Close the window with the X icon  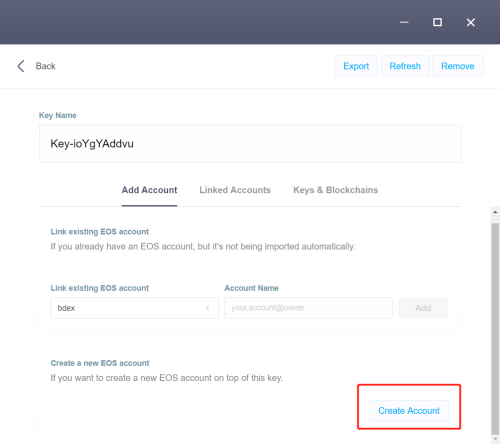tap(471, 22)
